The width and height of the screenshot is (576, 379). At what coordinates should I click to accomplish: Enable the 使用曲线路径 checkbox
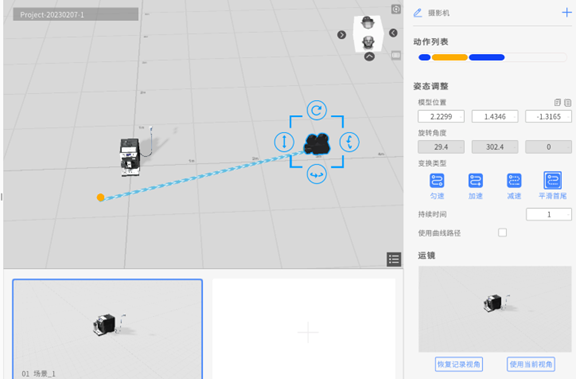502,232
